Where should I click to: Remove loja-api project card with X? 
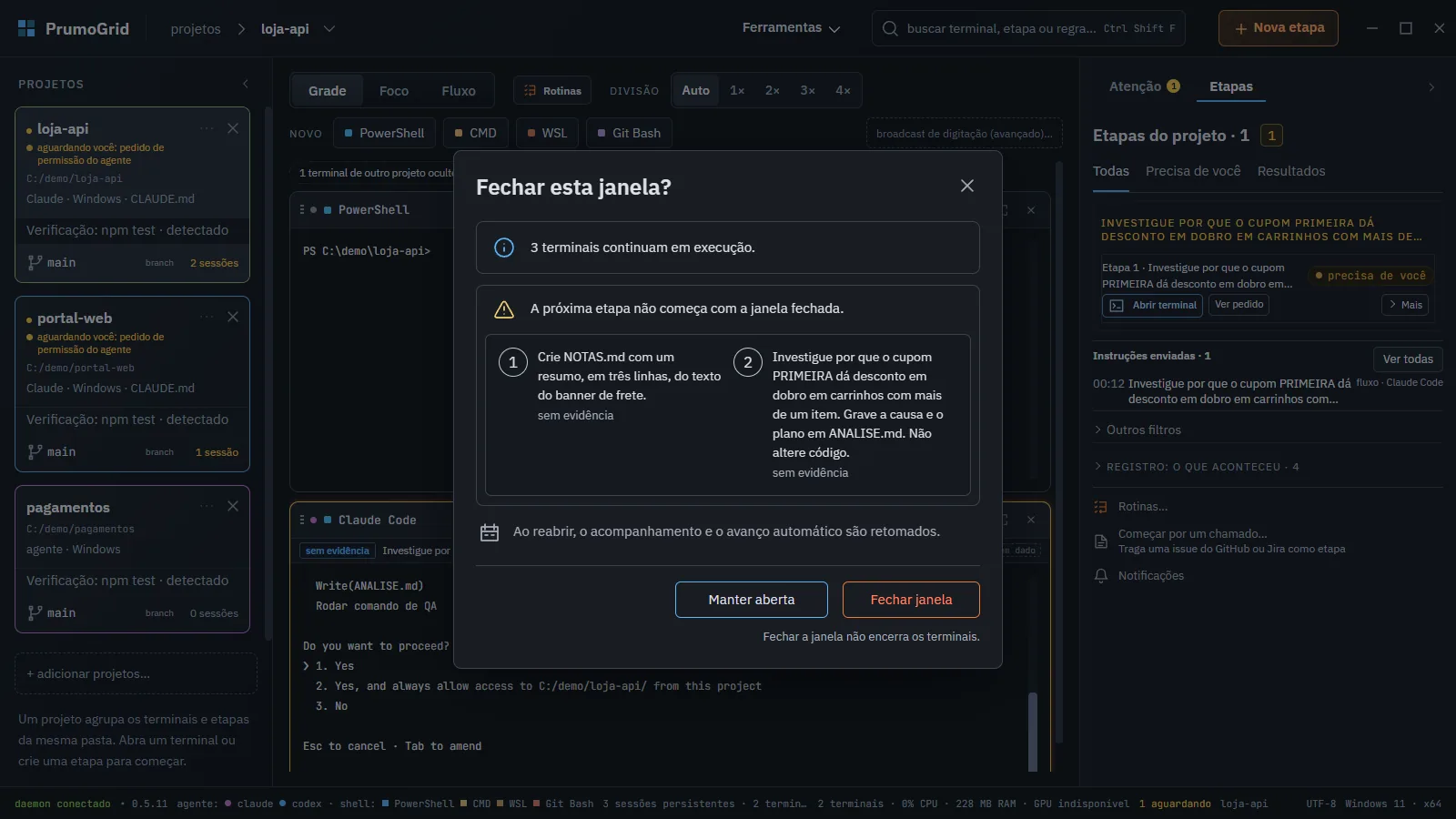pyautogui.click(x=233, y=128)
